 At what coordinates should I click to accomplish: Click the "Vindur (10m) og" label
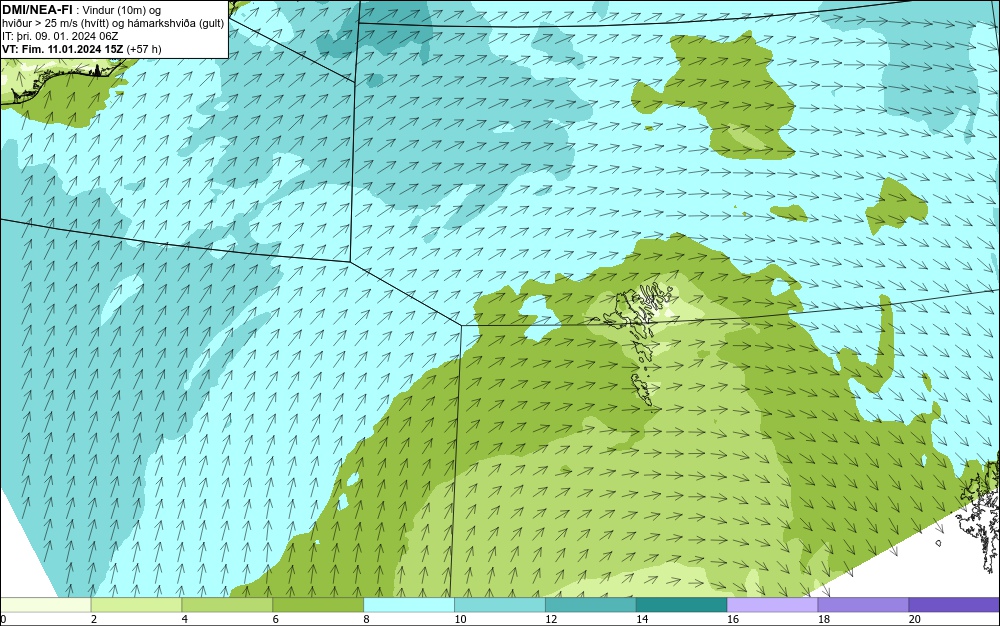[x=122, y=10]
